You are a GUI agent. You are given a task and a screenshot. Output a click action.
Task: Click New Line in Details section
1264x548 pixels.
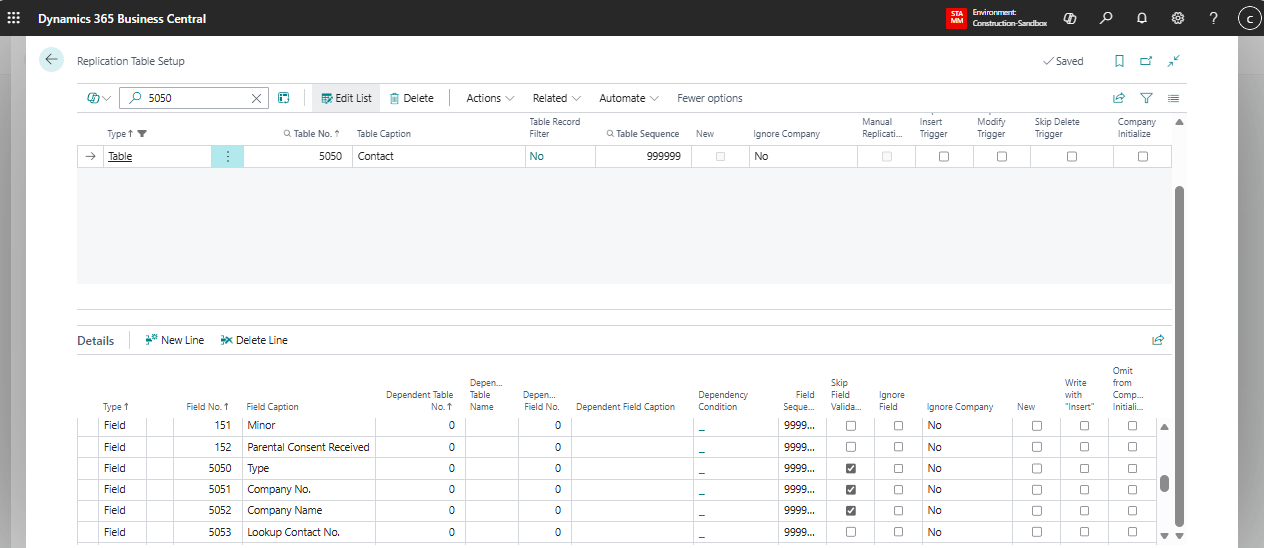coord(174,340)
